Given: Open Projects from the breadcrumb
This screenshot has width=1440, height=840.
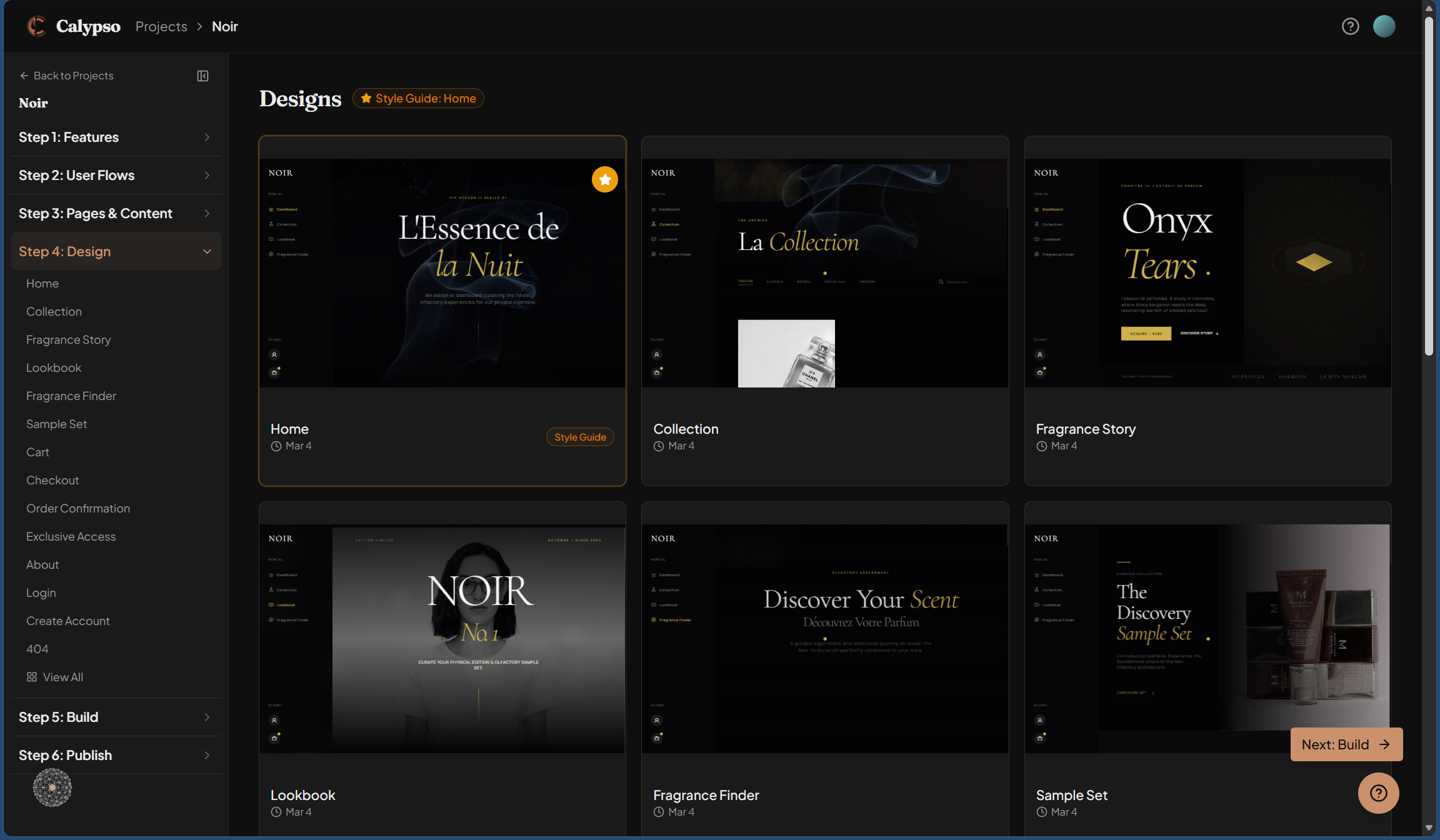Looking at the screenshot, I should 161,26.
